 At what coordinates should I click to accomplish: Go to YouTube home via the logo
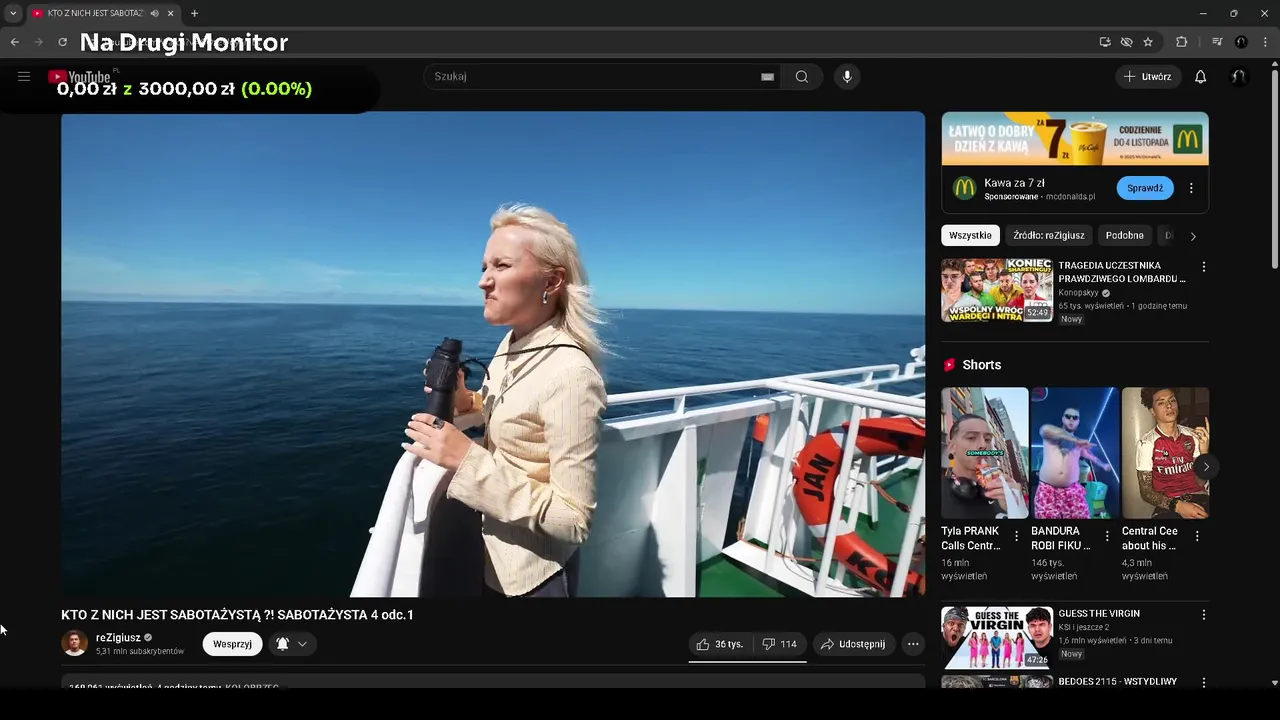pos(82,77)
